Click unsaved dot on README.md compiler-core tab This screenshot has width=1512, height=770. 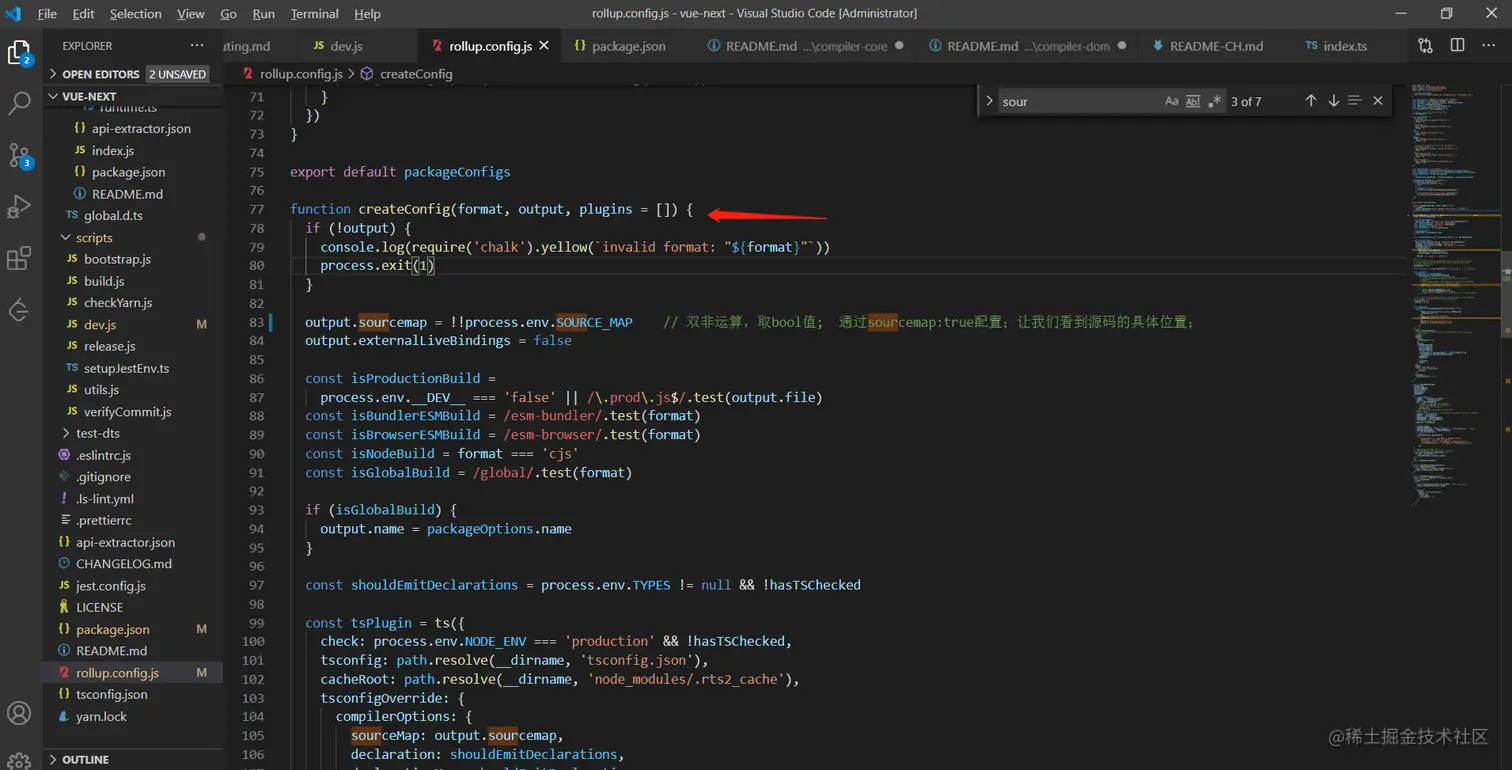pyautogui.click(x=899, y=46)
